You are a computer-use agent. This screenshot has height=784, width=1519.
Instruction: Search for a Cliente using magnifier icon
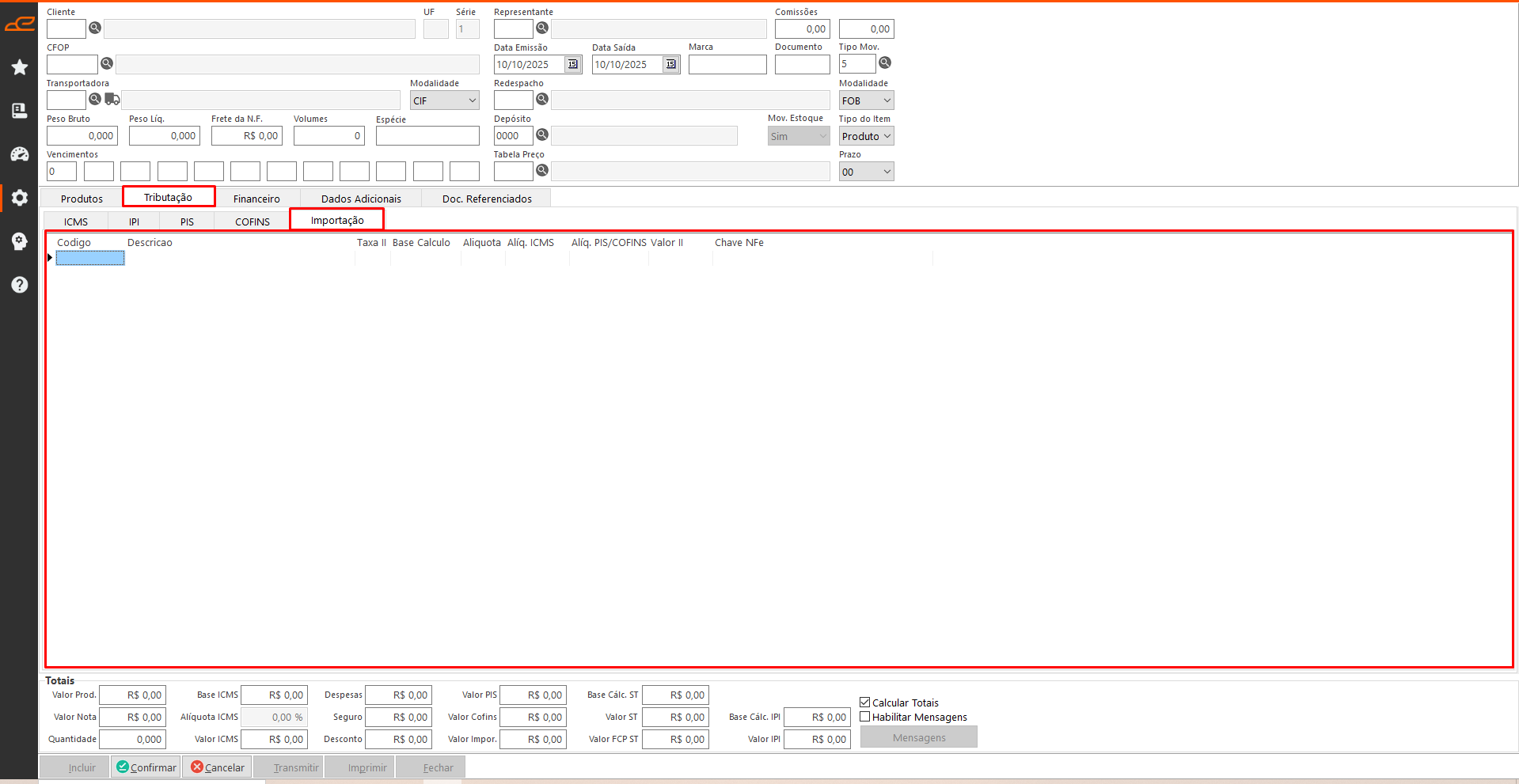[95, 28]
